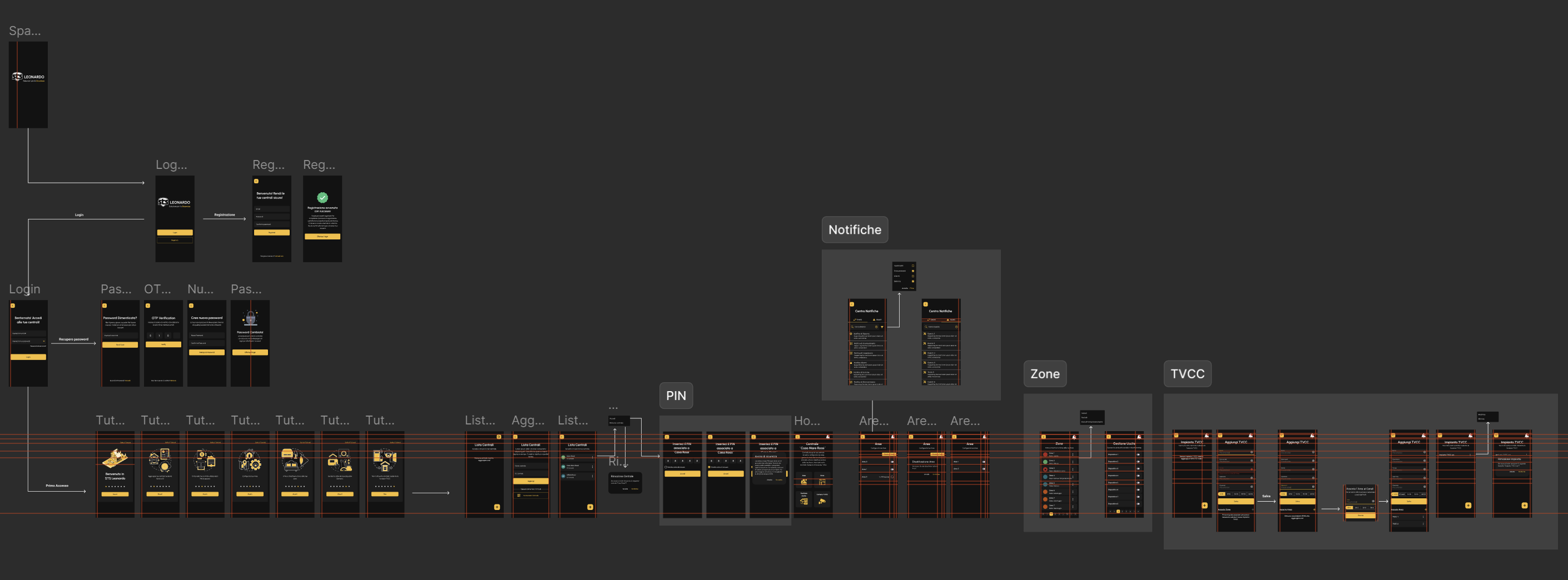Click the funnel filter icon in Centro Notifiche Eventi frame
The height and width of the screenshot is (580, 1568).
[882, 327]
